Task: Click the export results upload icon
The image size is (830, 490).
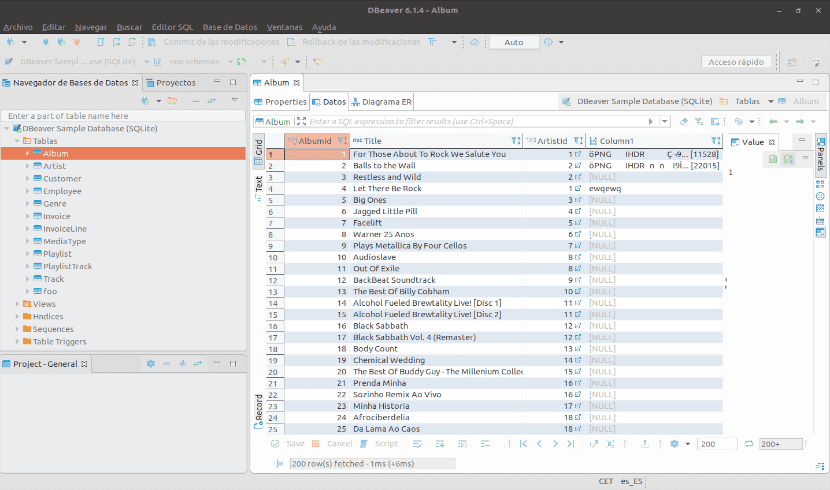Action: [645, 444]
